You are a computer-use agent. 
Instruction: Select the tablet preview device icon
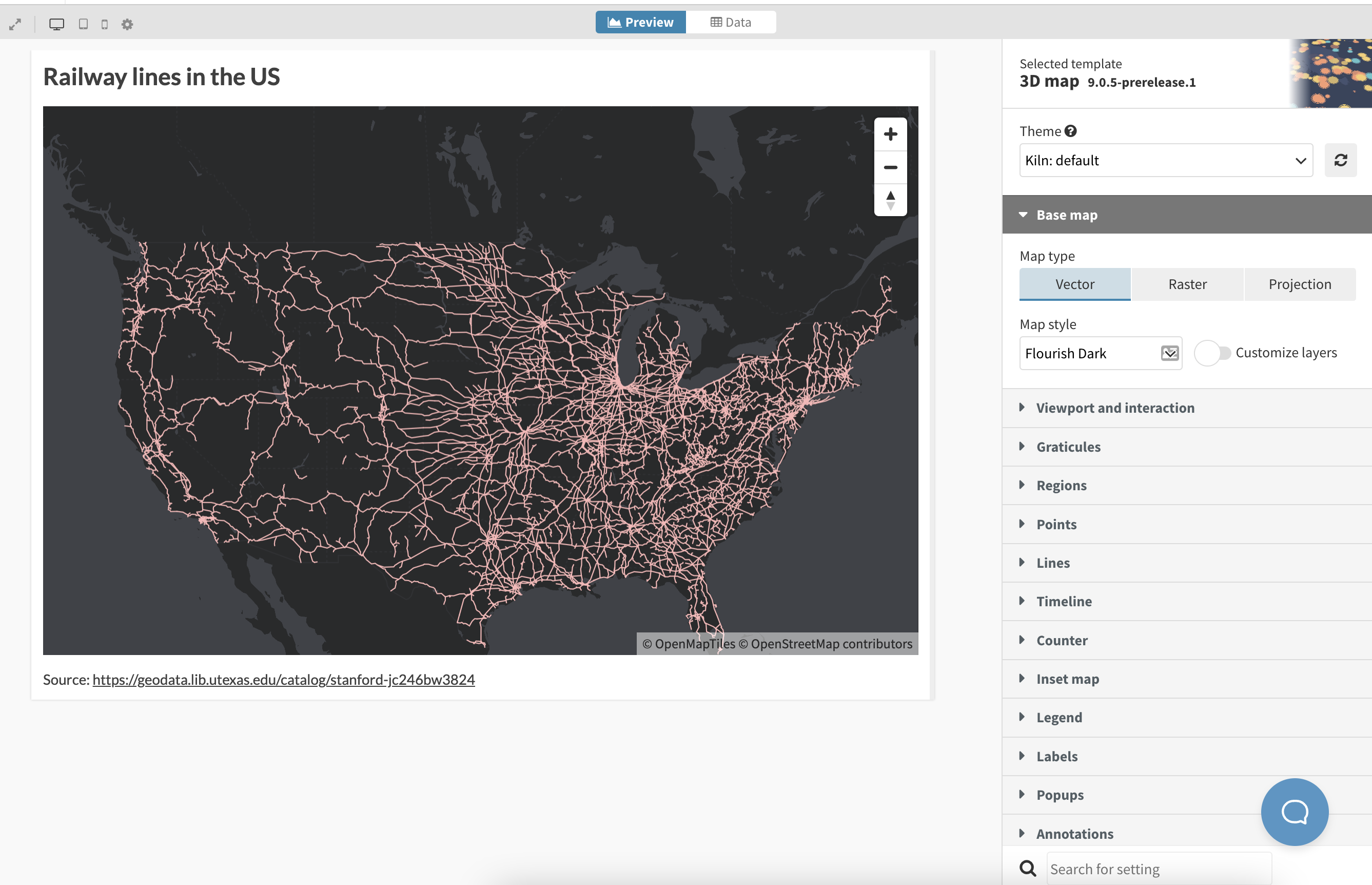pyautogui.click(x=83, y=24)
